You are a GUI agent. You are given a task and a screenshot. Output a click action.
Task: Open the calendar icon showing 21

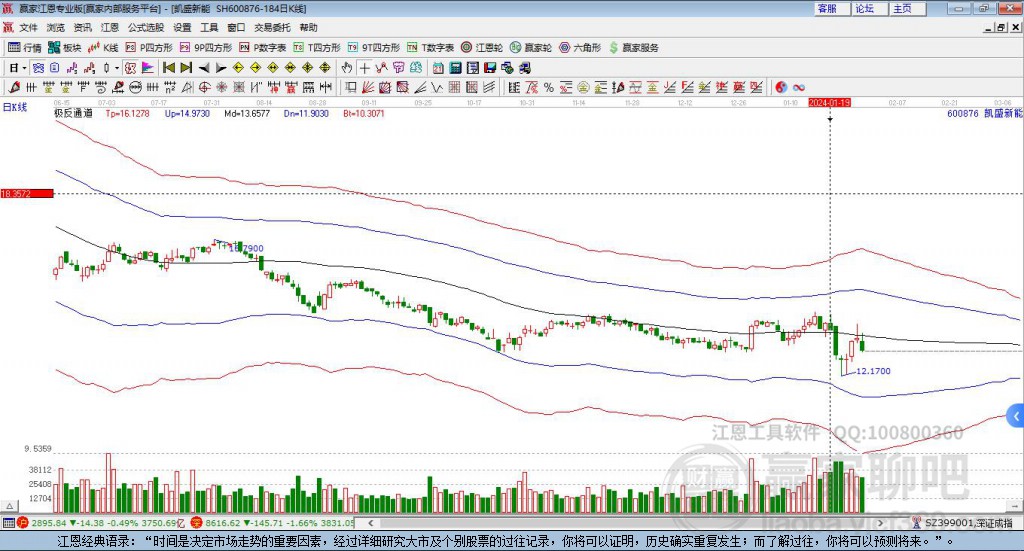438,68
